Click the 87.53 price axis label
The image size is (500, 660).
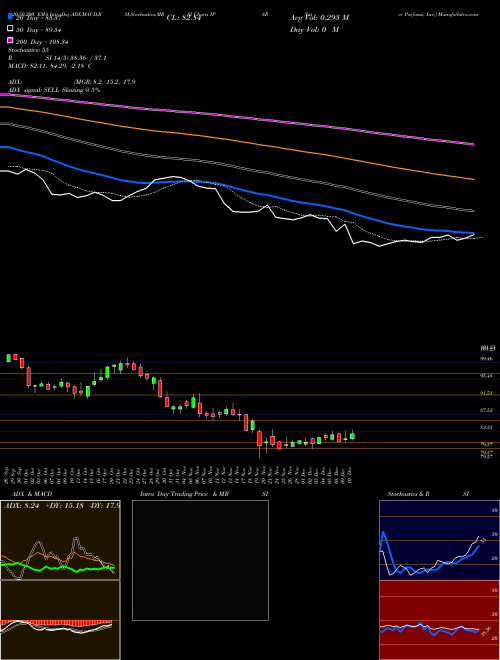coord(487,410)
